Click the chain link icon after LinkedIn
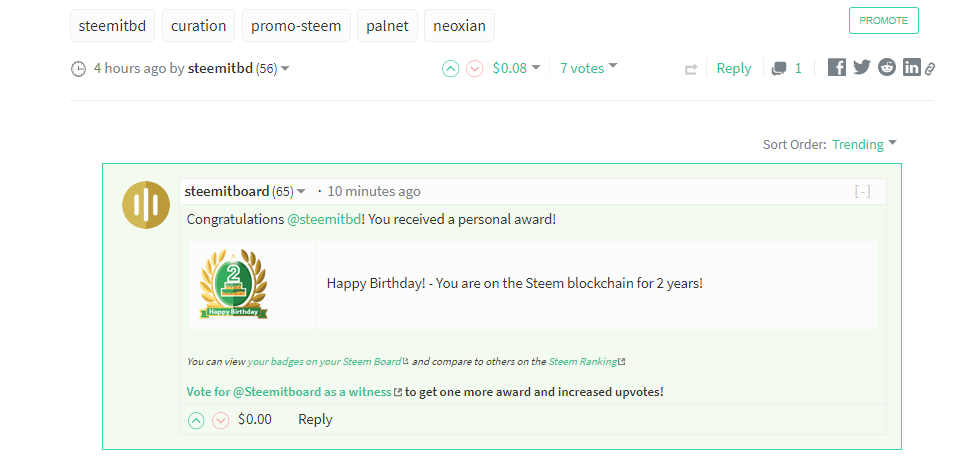 point(930,69)
